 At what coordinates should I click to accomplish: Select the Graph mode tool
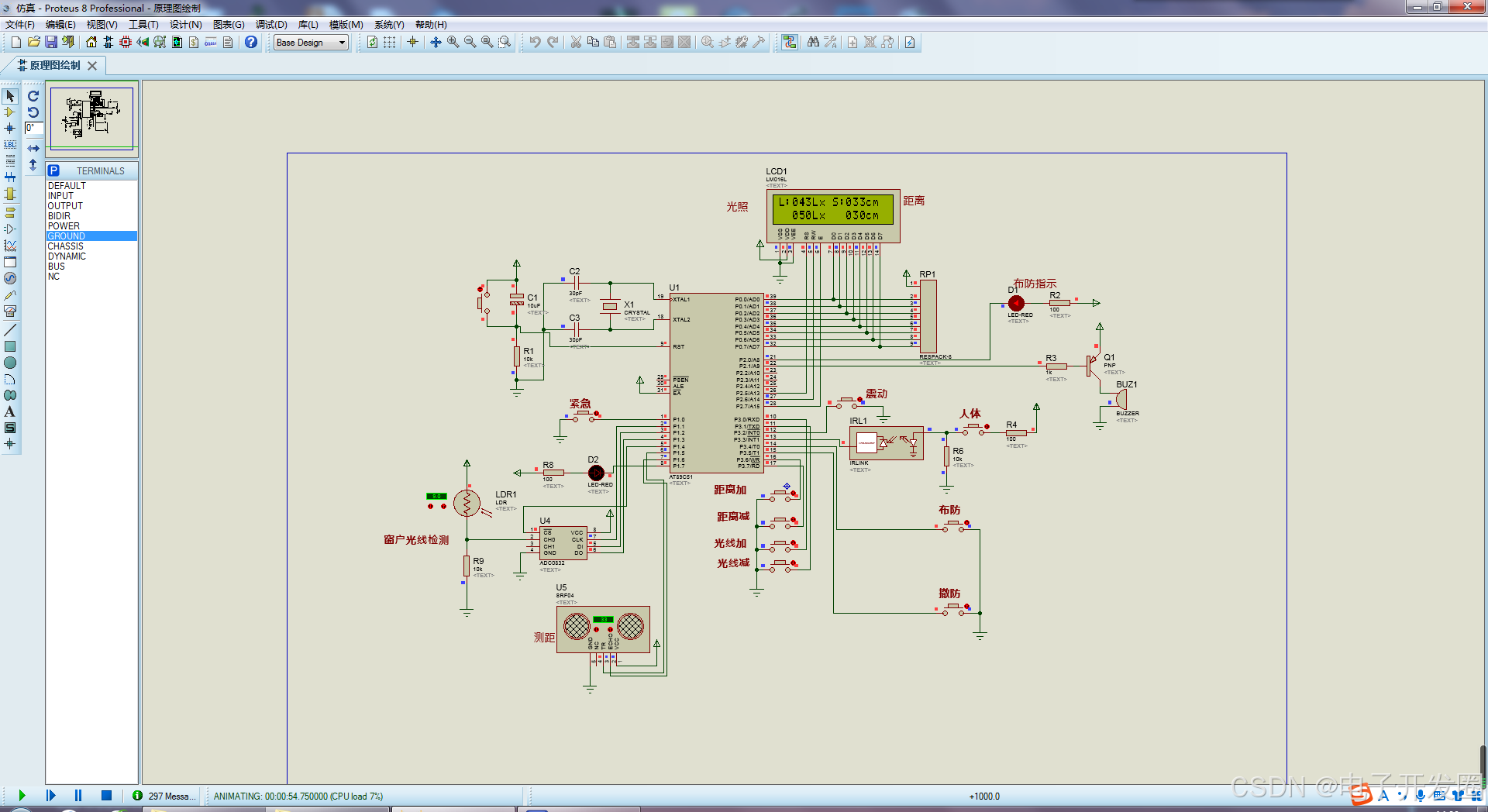pos(10,246)
